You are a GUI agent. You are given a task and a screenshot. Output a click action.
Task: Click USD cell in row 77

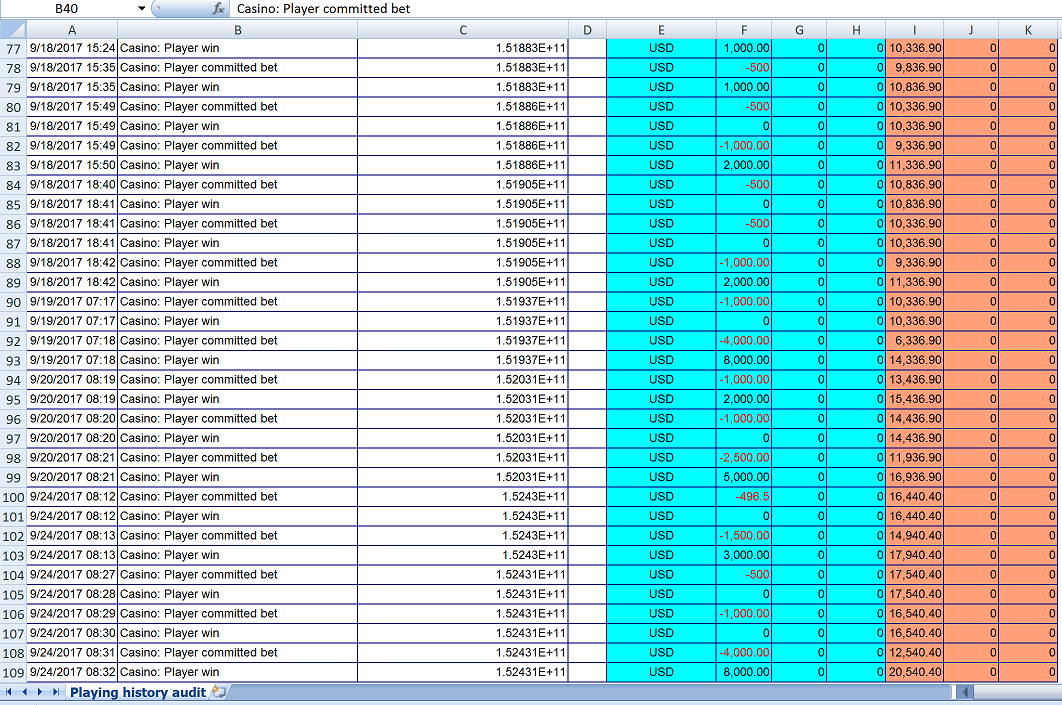tap(661, 48)
